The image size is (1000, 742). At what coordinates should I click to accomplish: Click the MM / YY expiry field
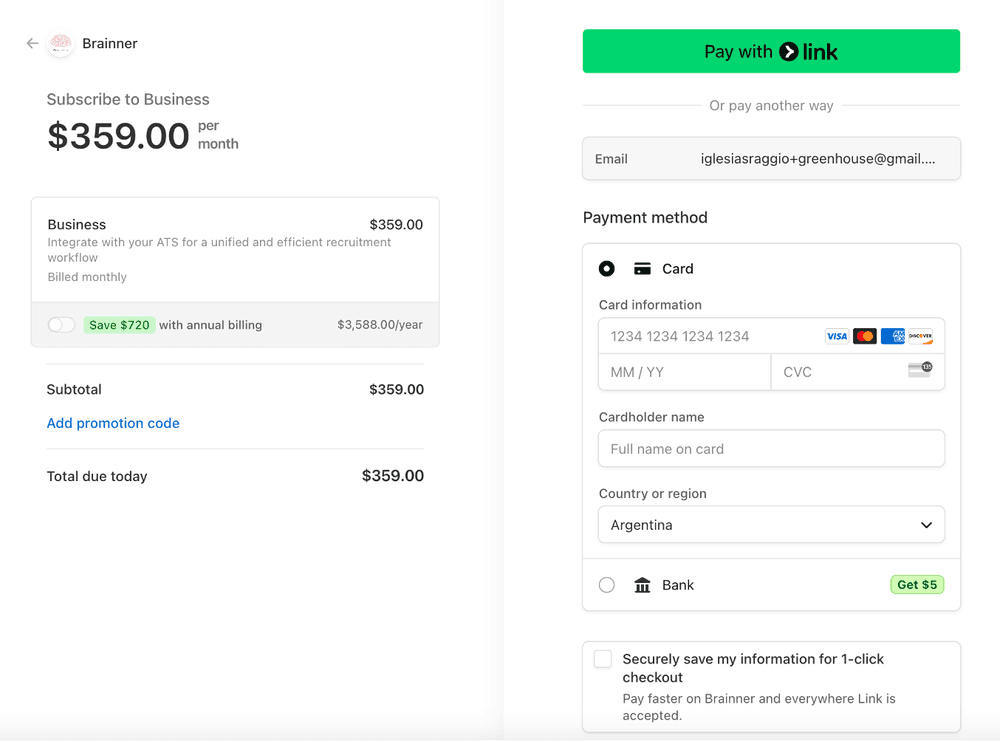(x=685, y=372)
